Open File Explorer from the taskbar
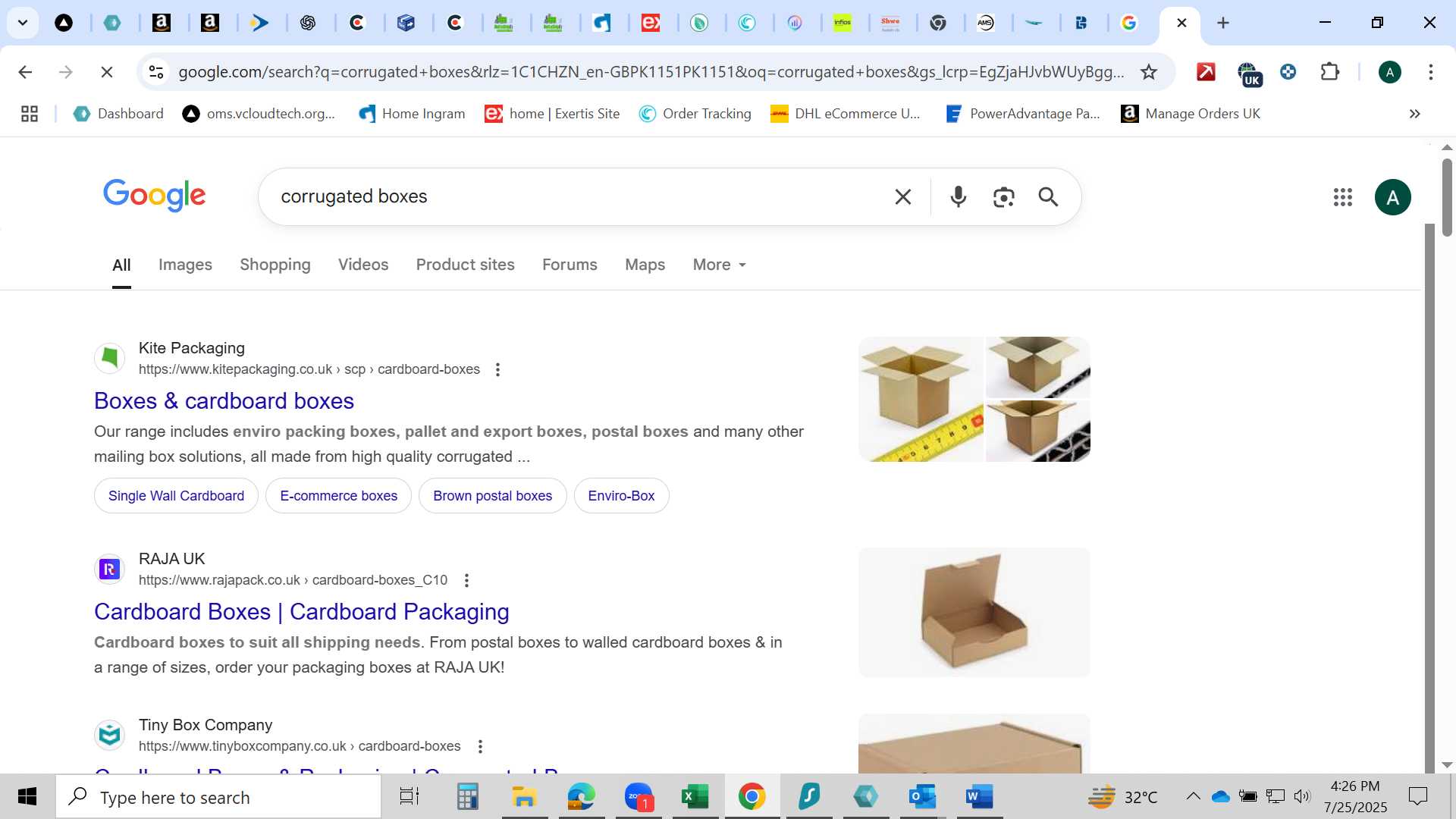The image size is (1456, 819). (x=524, y=797)
